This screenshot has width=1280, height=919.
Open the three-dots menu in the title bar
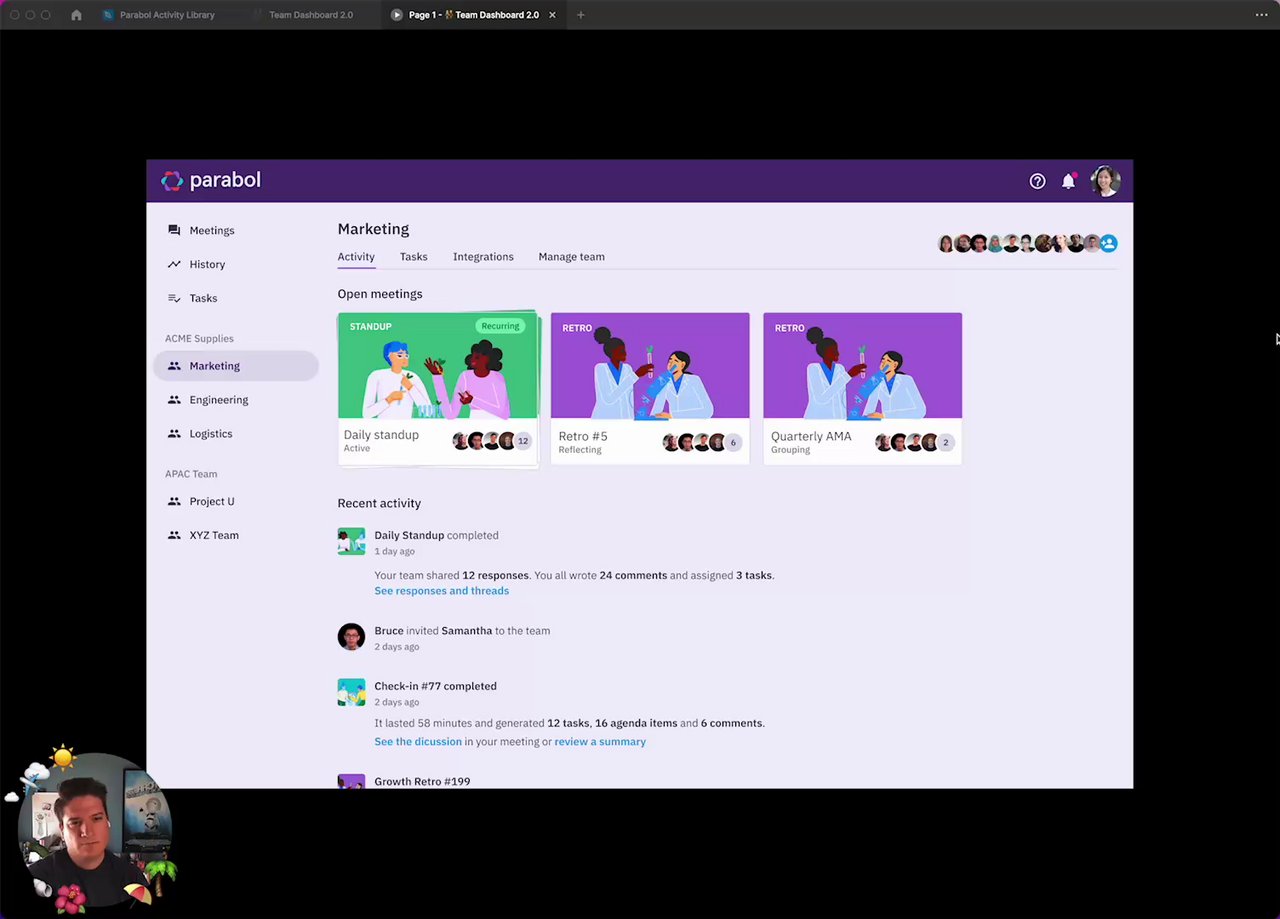pos(1261,15)
